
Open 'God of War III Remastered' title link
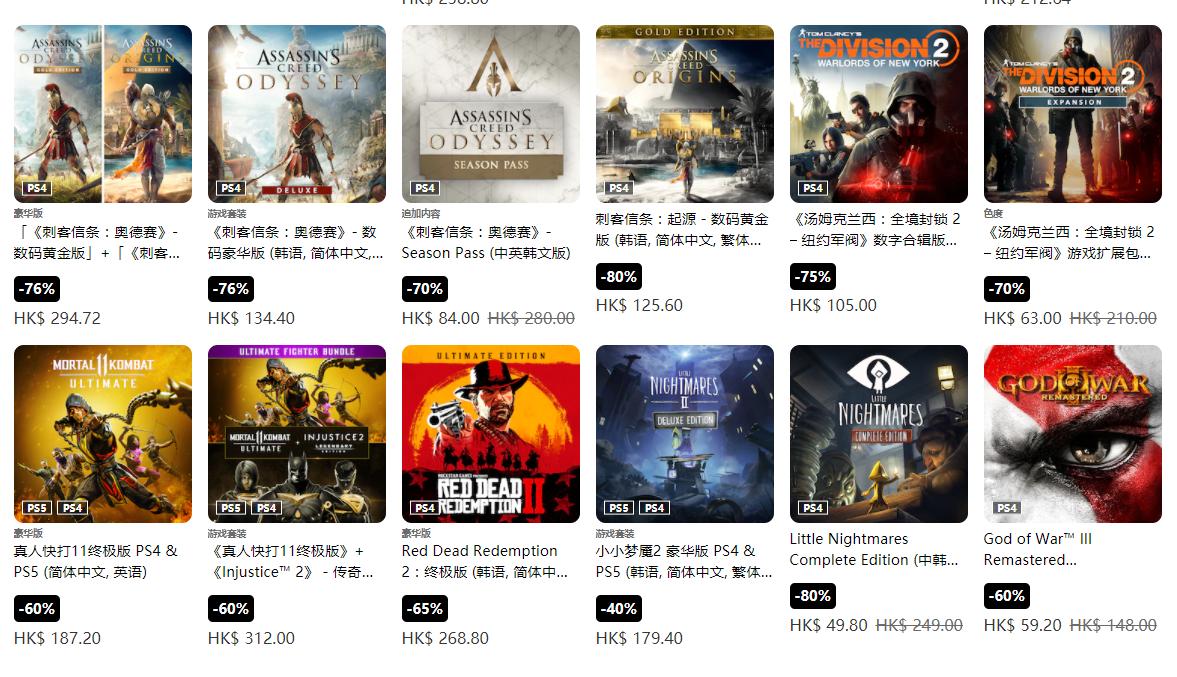(1037, 549)
